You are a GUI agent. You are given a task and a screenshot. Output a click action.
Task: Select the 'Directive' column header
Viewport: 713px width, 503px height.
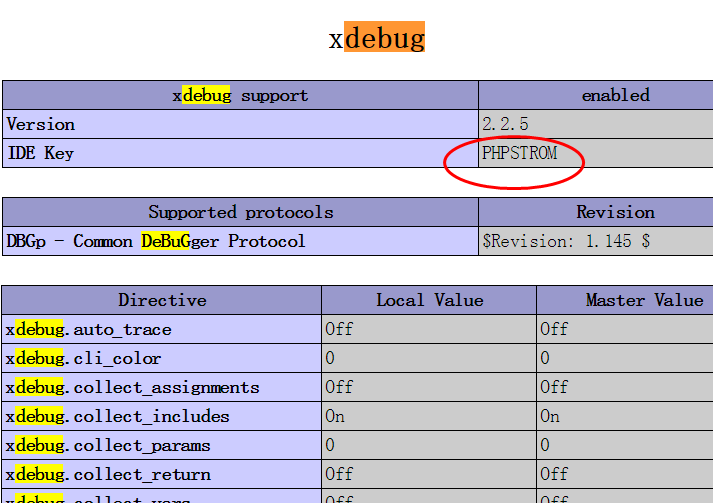tap(162, 300)
